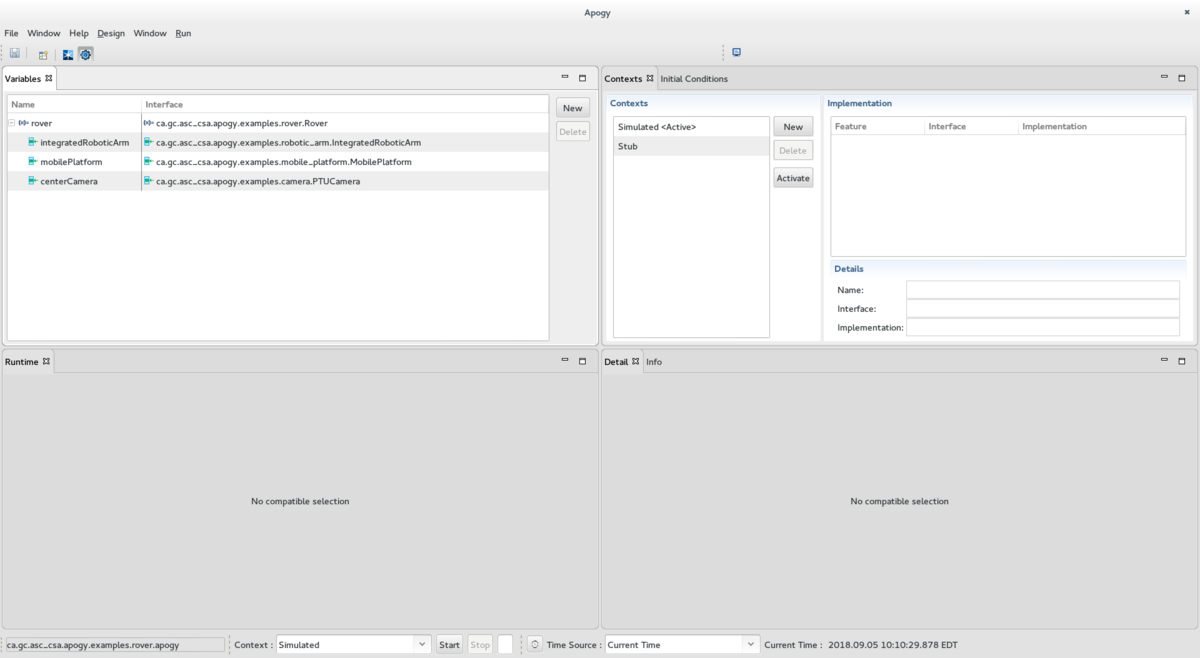Screen dimensions: 1200x658
Task: Click the rover variable icon
Action: (23, 123)
